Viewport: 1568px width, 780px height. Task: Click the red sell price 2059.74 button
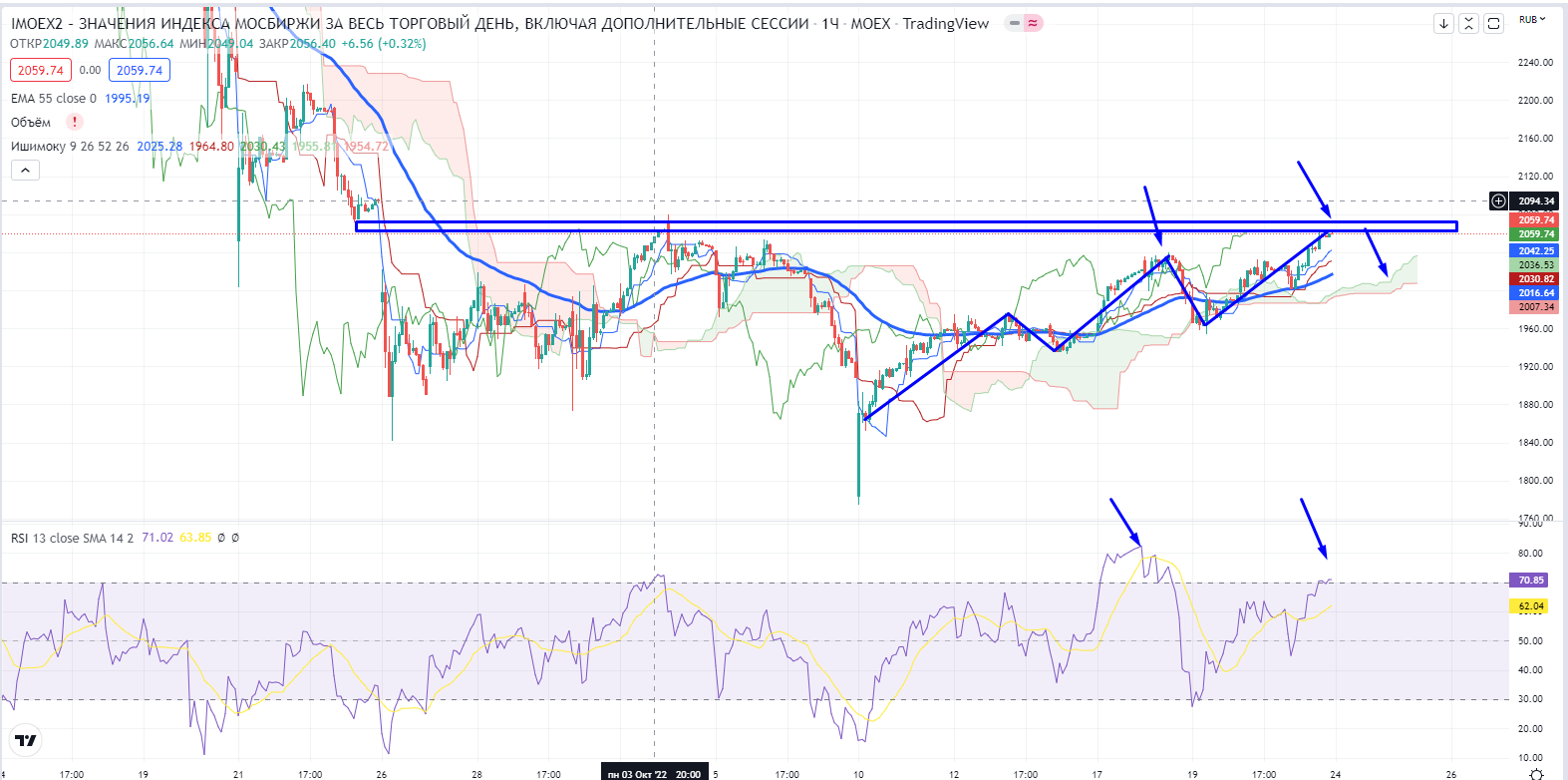[x=40, y=70]
